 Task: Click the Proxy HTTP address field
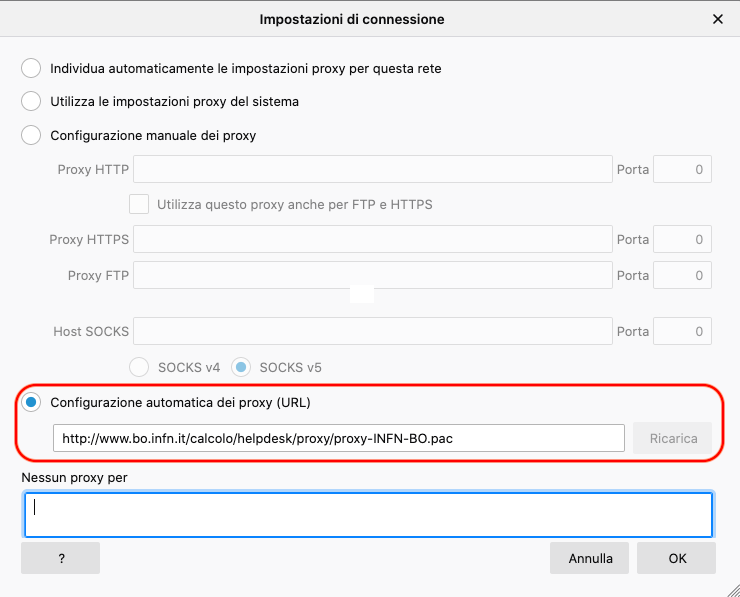tap(372, 169)
